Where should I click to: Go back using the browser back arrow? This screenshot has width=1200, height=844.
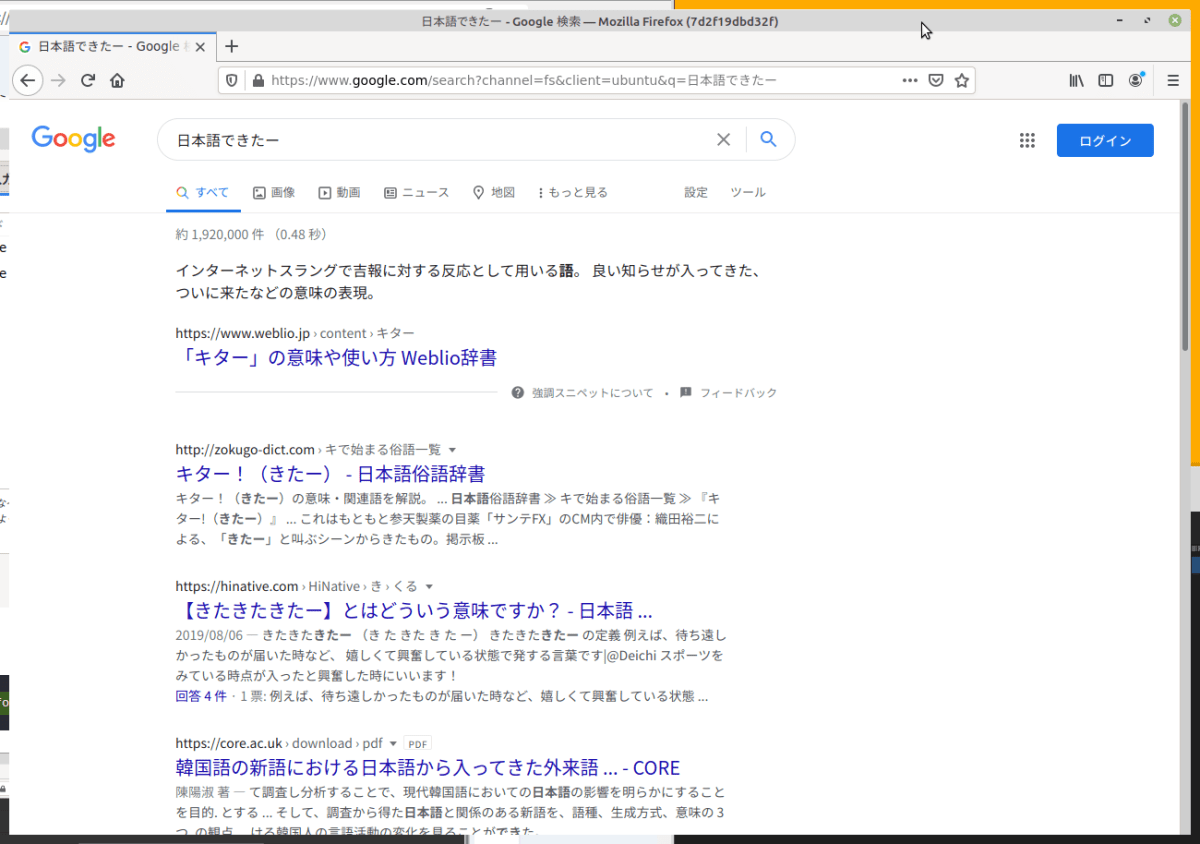click(x=28, y=81)
